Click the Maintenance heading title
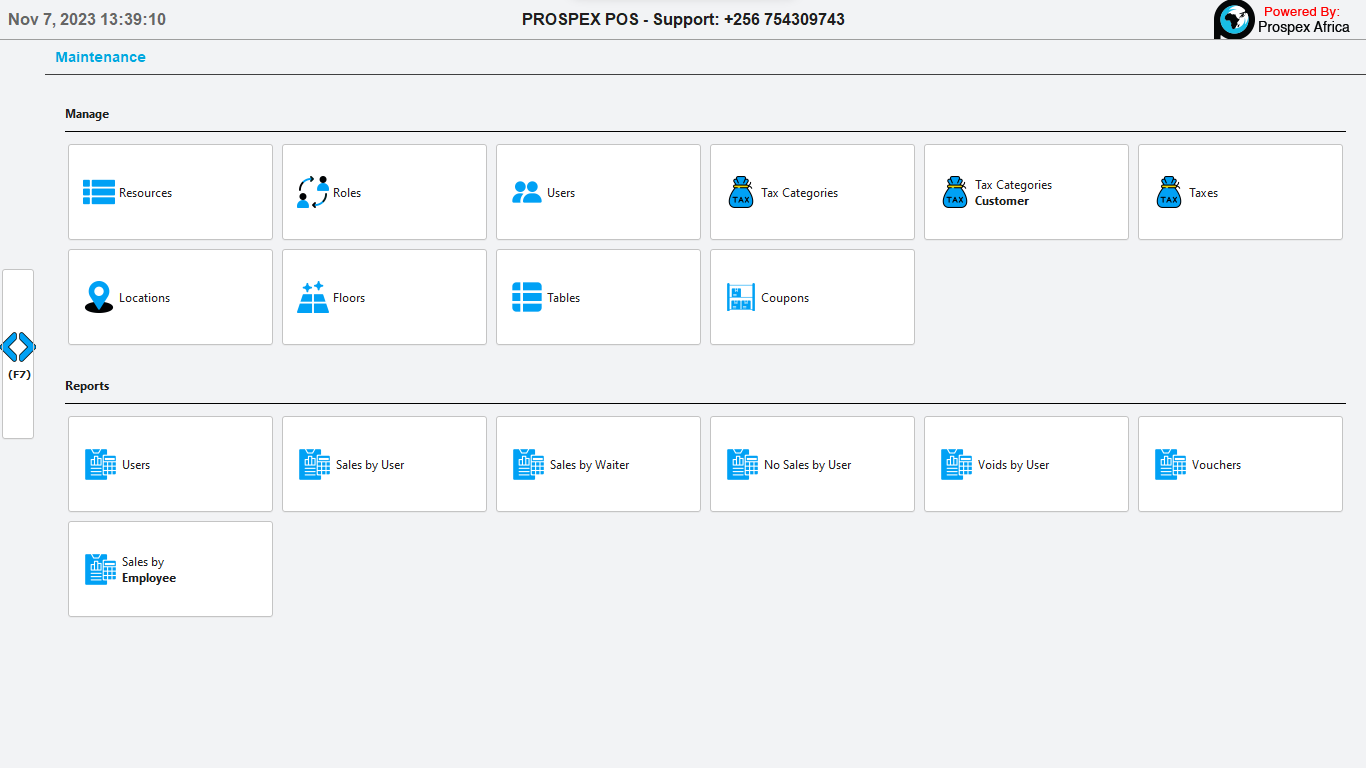Screen dimensions: 1366x768 point(100,57)
